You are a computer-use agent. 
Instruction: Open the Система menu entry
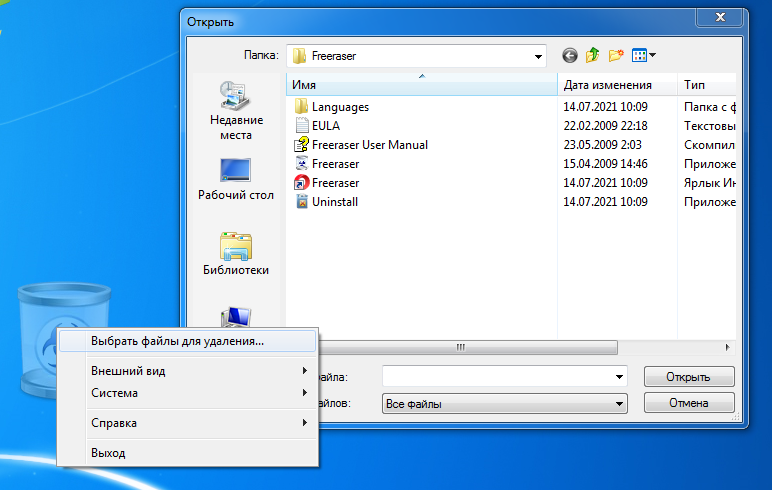click(x=187, y=393)
